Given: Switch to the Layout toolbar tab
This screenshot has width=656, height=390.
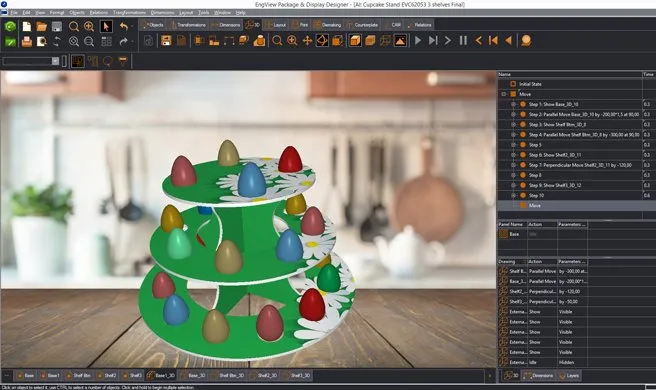Looking at the screenshot, I should pyautogui.click(x=276, y=25).
